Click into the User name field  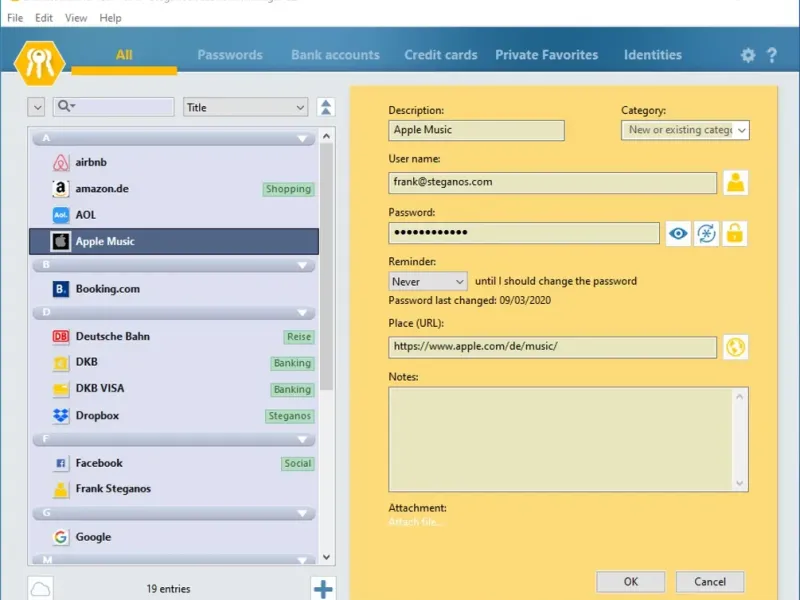click(552, 183)
